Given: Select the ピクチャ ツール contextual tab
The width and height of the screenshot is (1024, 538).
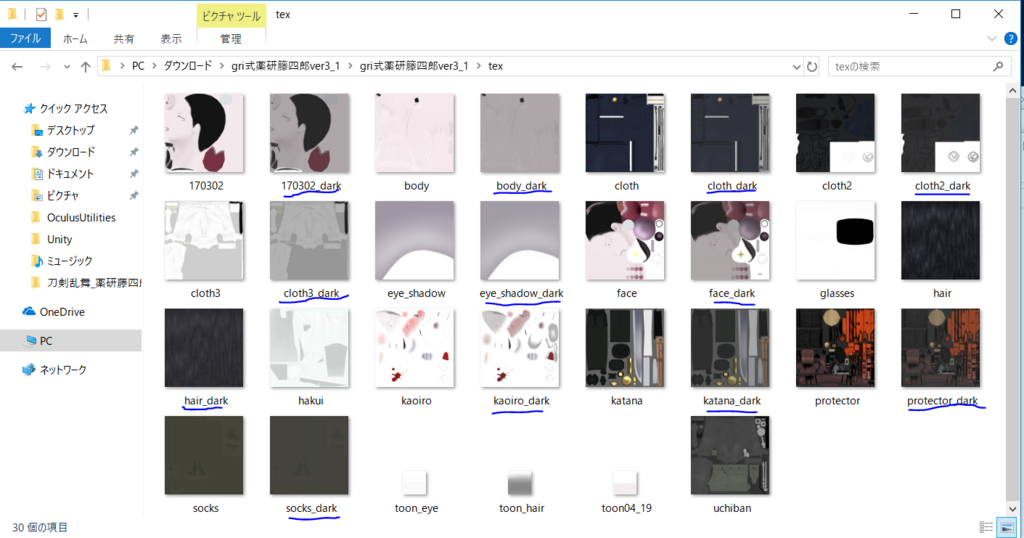Looking at the screenshot, I should (x=231, y=16).
